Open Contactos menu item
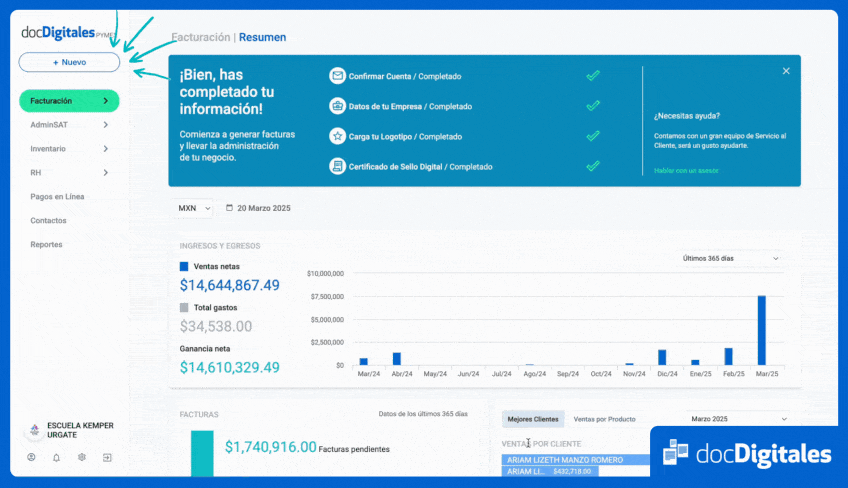 (48, 221)
